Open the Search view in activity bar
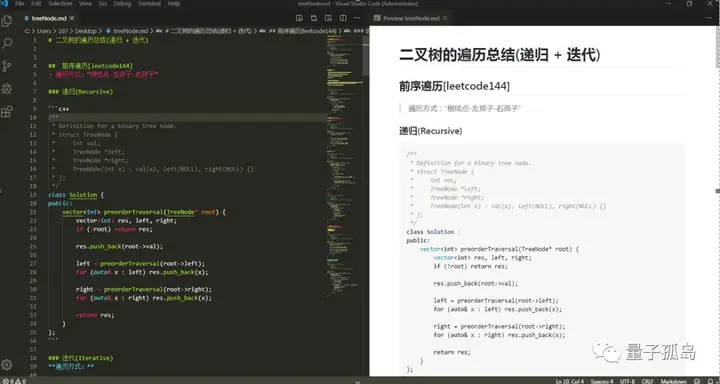The height and width of the screenshot is (384, 720). [x=7, y=44]
